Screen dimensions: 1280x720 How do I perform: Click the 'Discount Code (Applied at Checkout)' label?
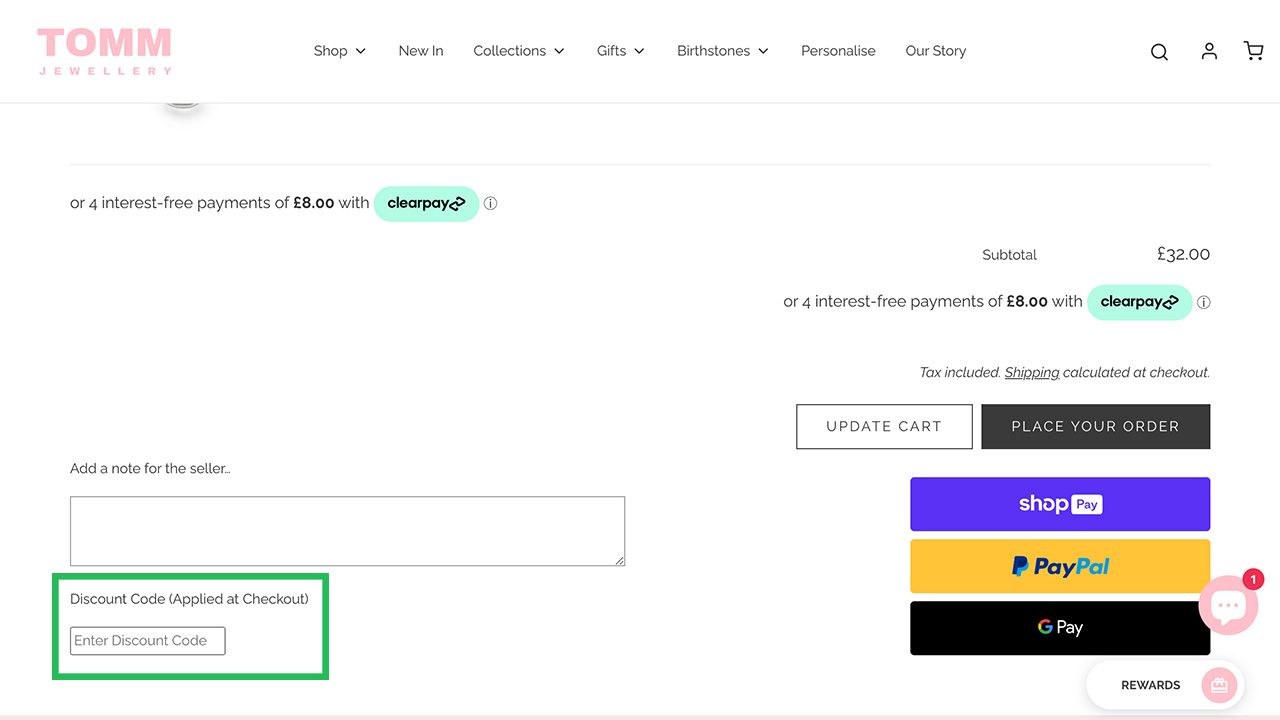[x=189, y=599]
